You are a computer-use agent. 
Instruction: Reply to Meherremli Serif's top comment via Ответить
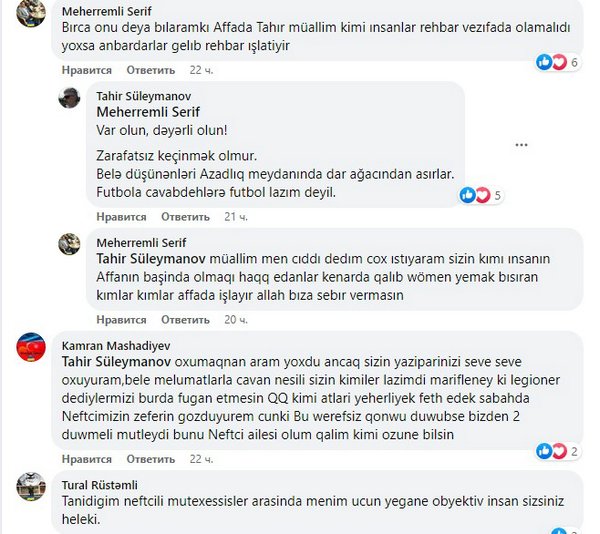tap(151, 70)
